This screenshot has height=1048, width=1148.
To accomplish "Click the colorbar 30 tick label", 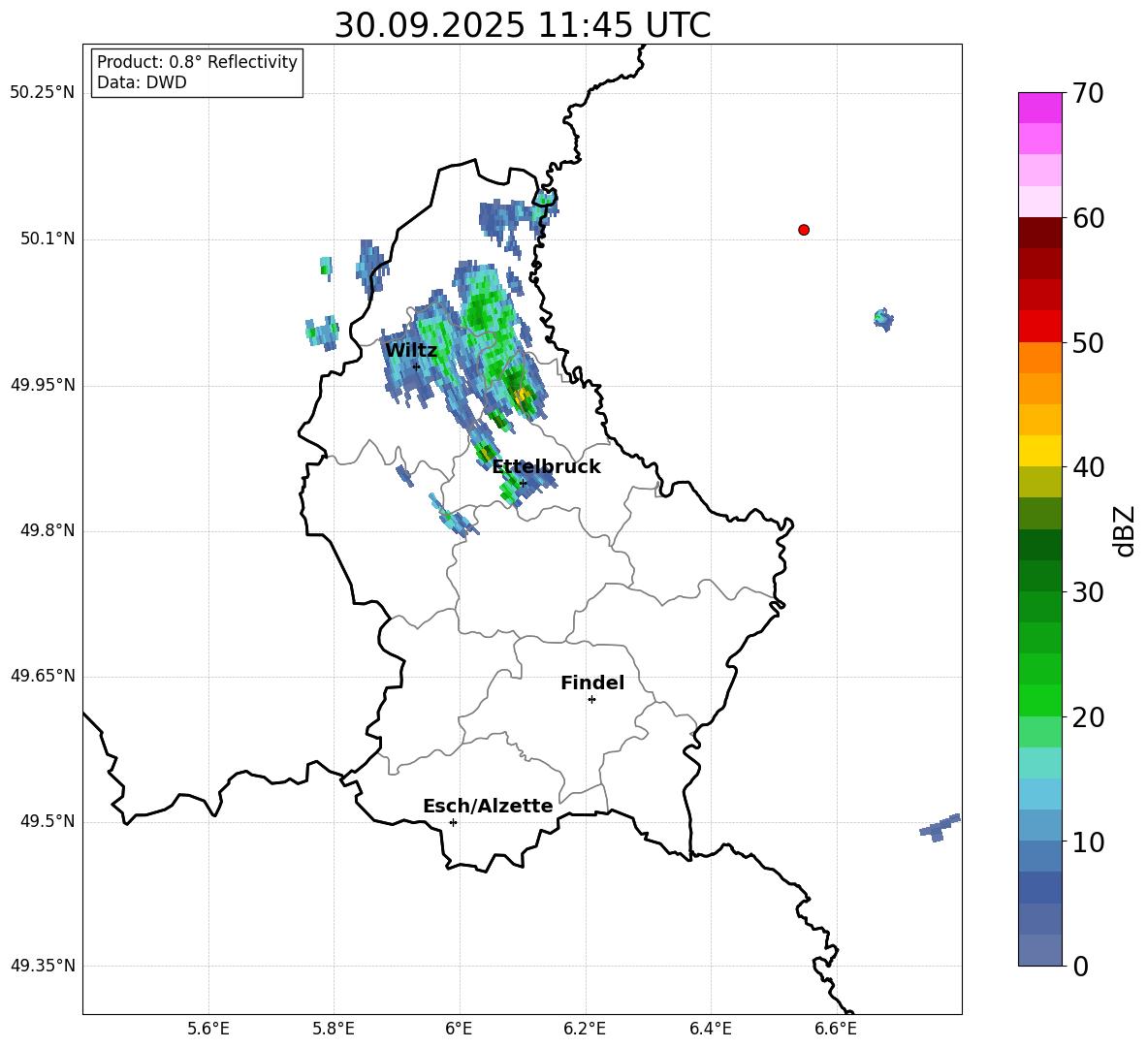I will pos(1088,592).
